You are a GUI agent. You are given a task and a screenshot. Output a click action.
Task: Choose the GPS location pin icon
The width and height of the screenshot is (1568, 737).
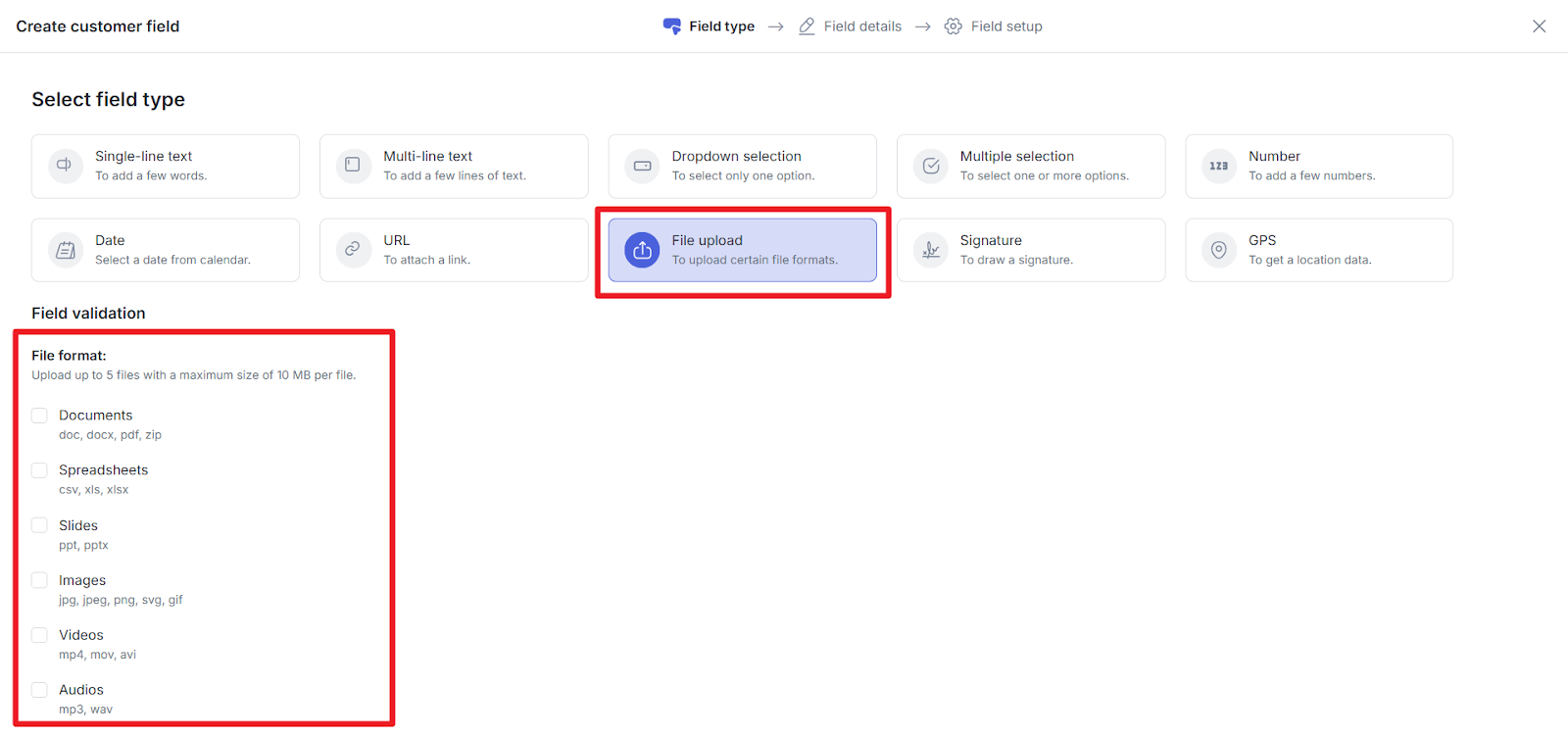pyautogui.click(x=1218, y=250)
